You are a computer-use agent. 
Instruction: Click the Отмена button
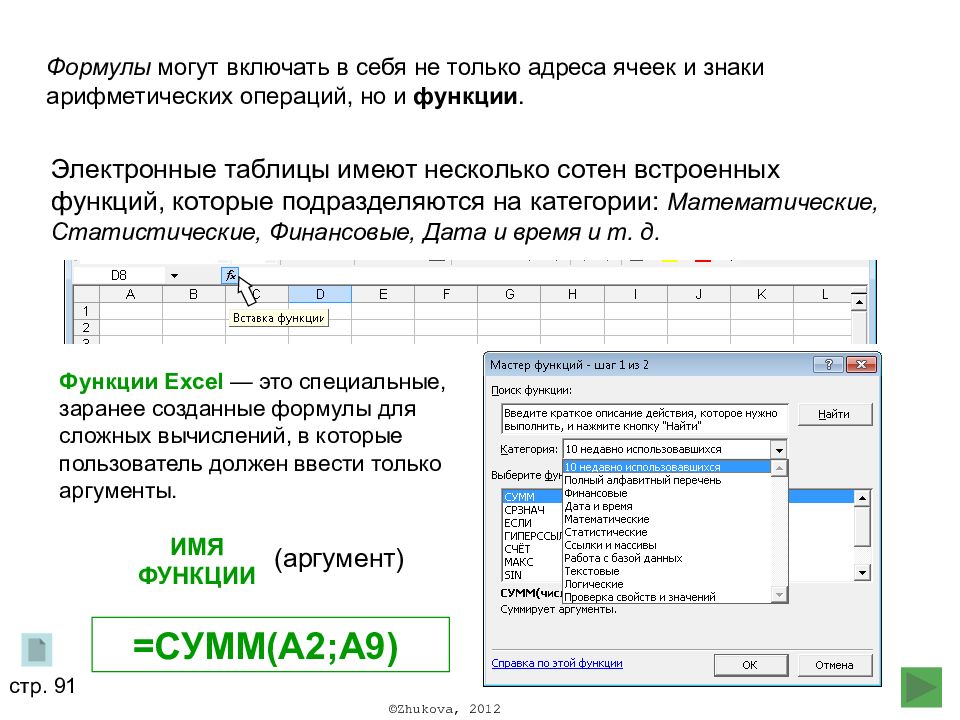click(x=834, y=665)
